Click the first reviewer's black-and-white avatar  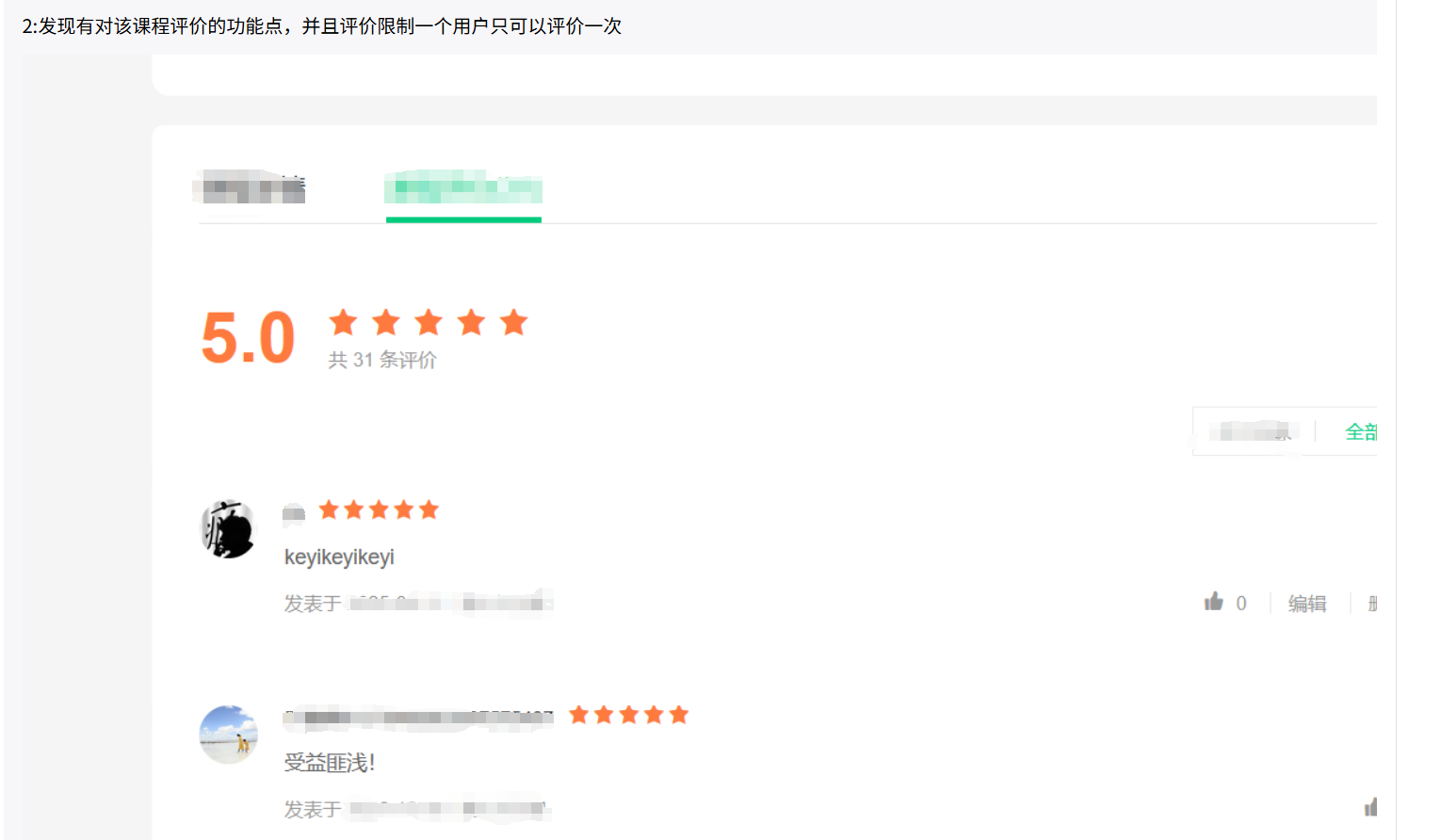227,529
